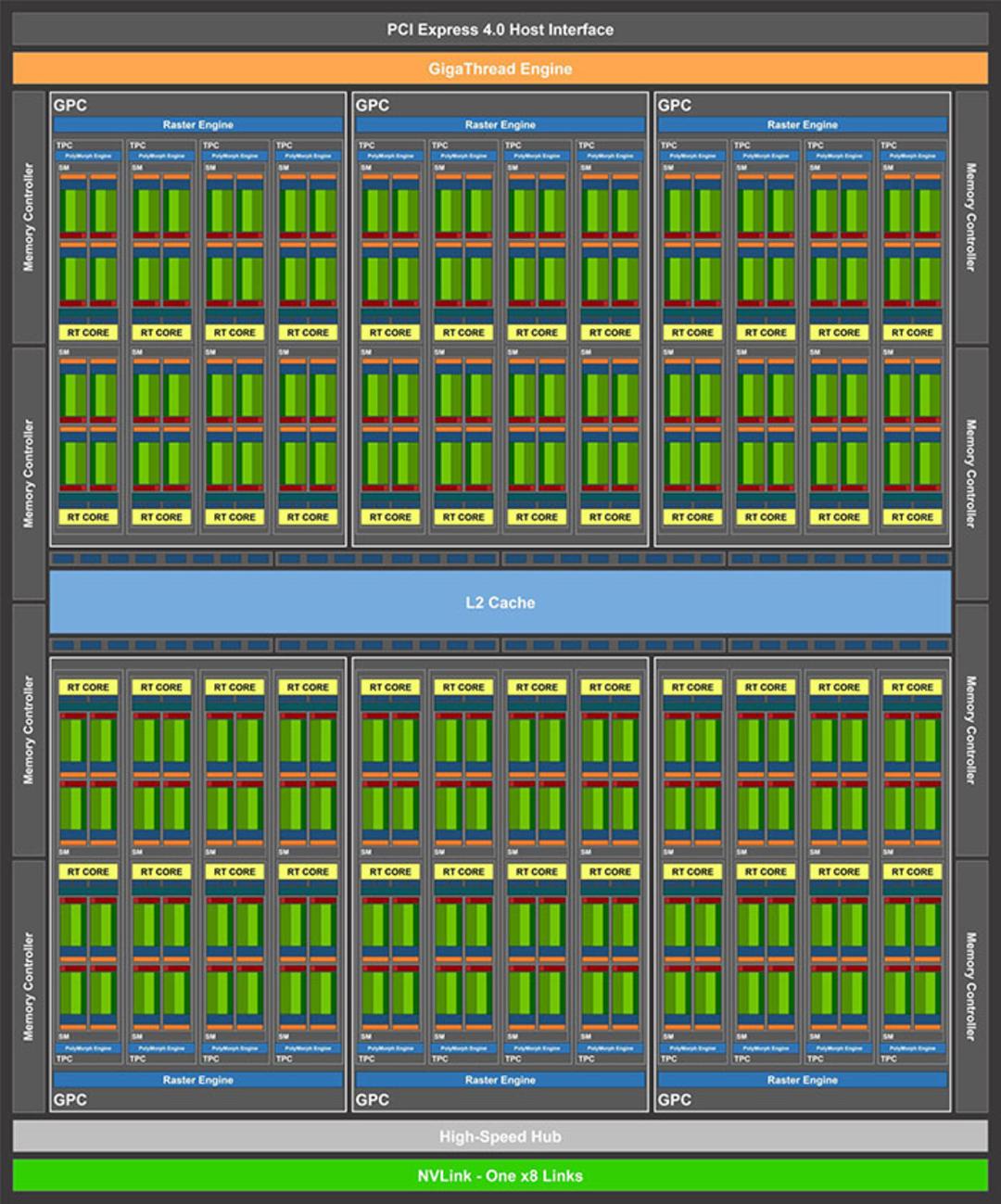Click the topmost Memory Controller on the left edge
1001x1204 pixels.
tap(29, 218)
